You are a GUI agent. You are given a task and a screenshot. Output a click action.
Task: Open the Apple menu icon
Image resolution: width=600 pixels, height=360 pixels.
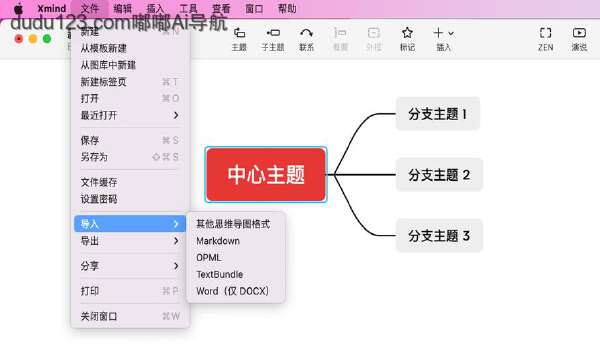18,8
